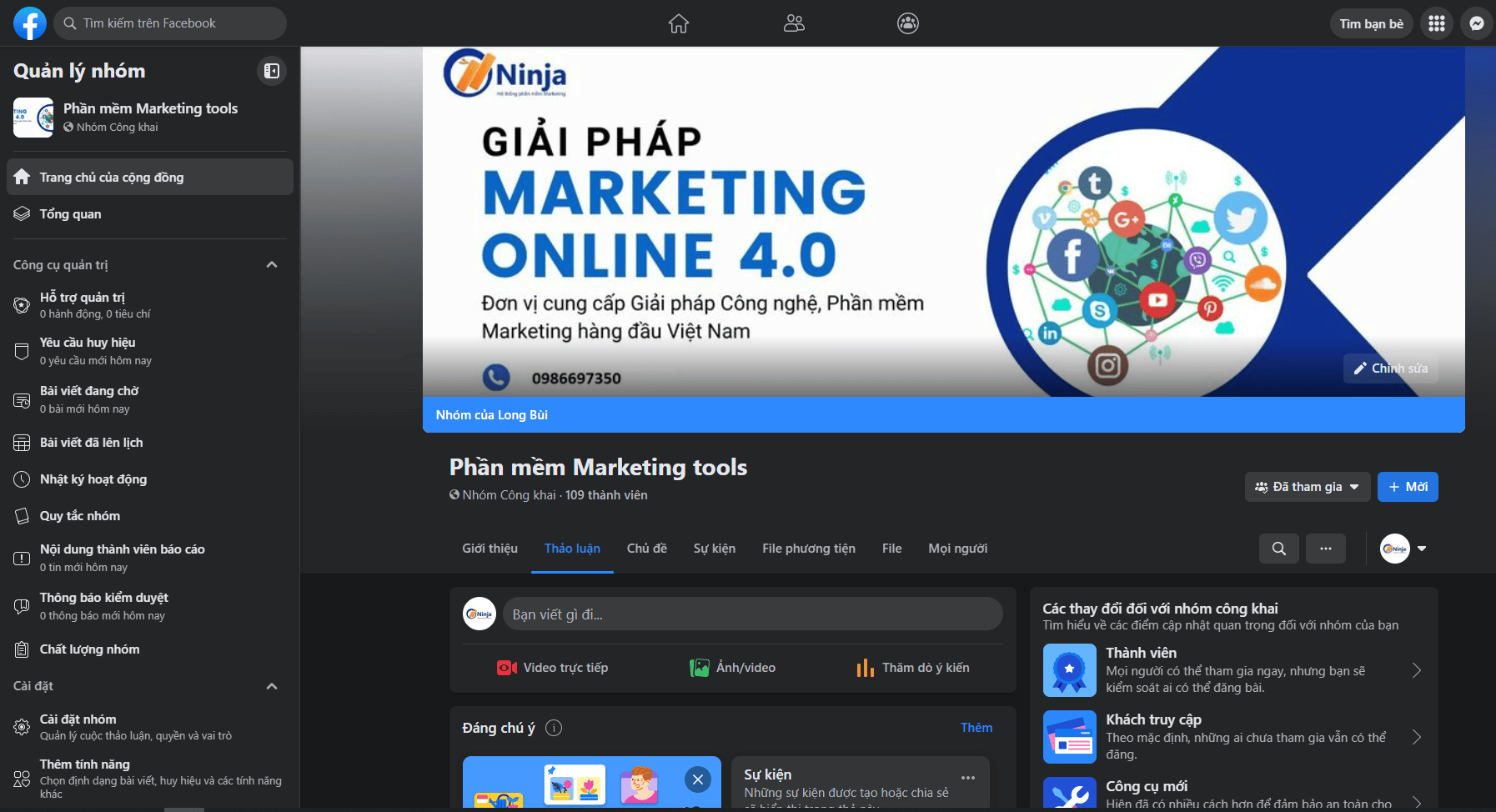Switch to the File tab
1496x812 pixels.
click(892, 549)
